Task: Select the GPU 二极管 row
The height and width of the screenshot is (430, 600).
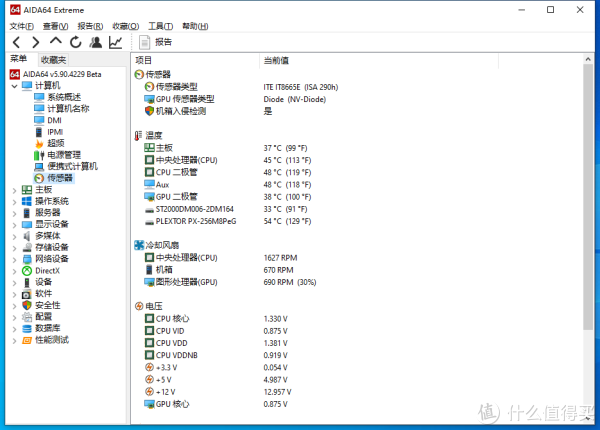Action: click(228, 197)
